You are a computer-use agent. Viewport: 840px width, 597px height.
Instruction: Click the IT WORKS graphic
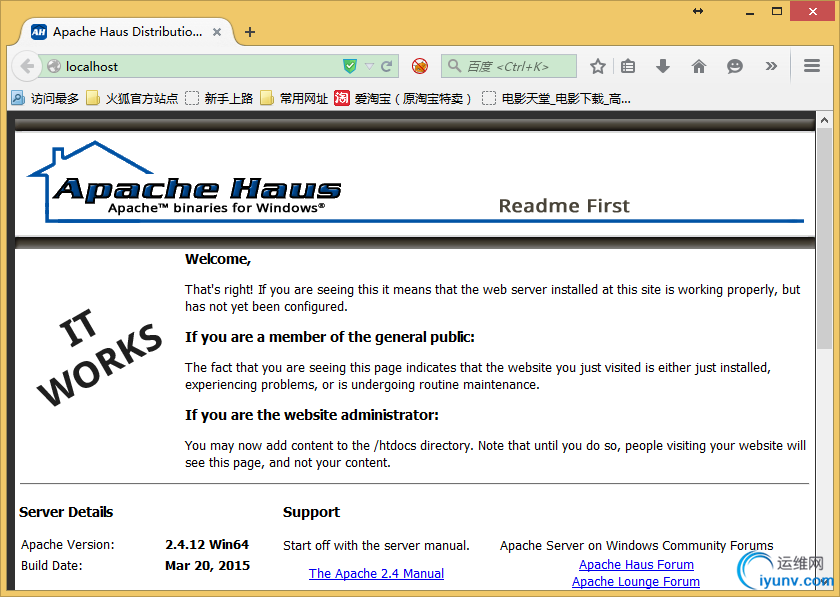pos(99,358)
